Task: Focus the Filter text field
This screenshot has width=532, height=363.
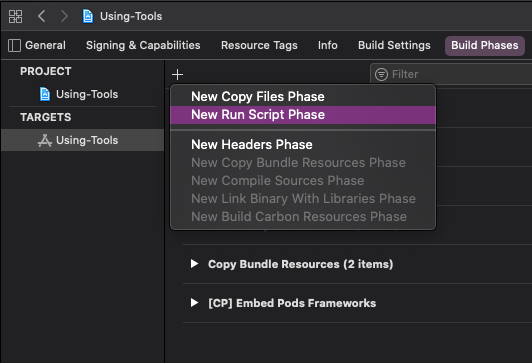Action: (451, 74)
